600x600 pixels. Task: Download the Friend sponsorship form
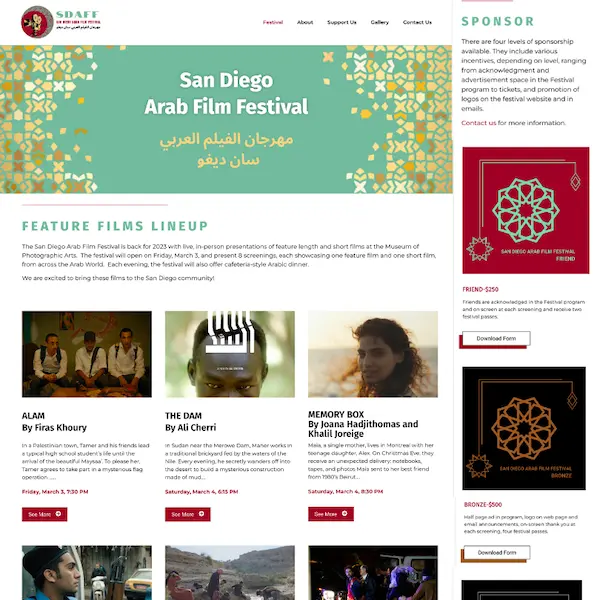tap(496, 339)
